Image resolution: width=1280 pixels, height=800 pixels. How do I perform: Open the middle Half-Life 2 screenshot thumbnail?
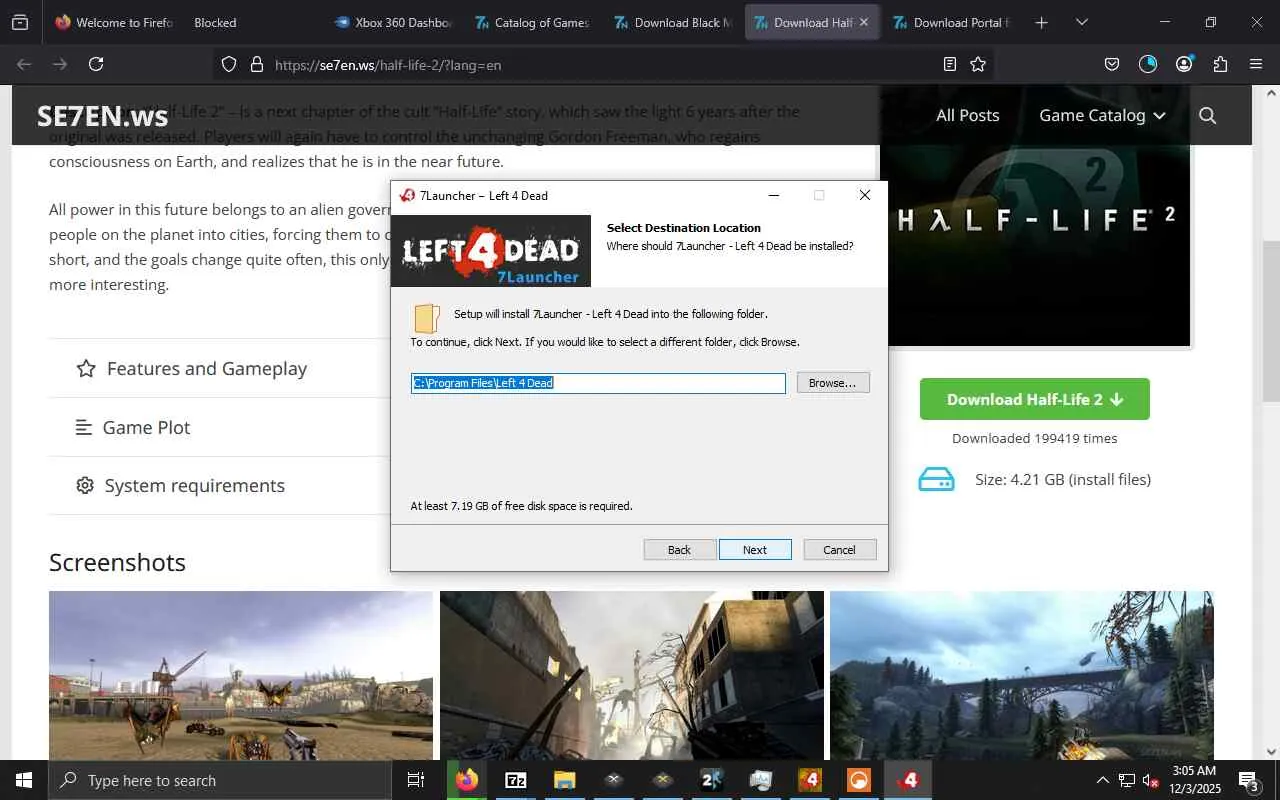click(632, 675)
